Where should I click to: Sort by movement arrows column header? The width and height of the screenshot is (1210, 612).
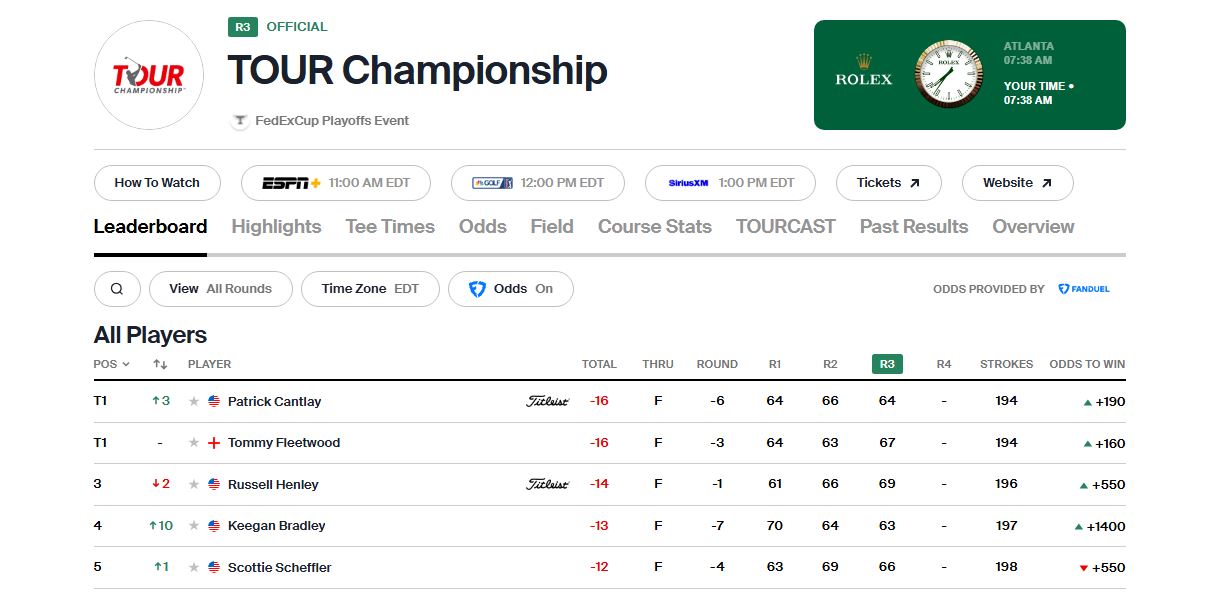[160, 364]
